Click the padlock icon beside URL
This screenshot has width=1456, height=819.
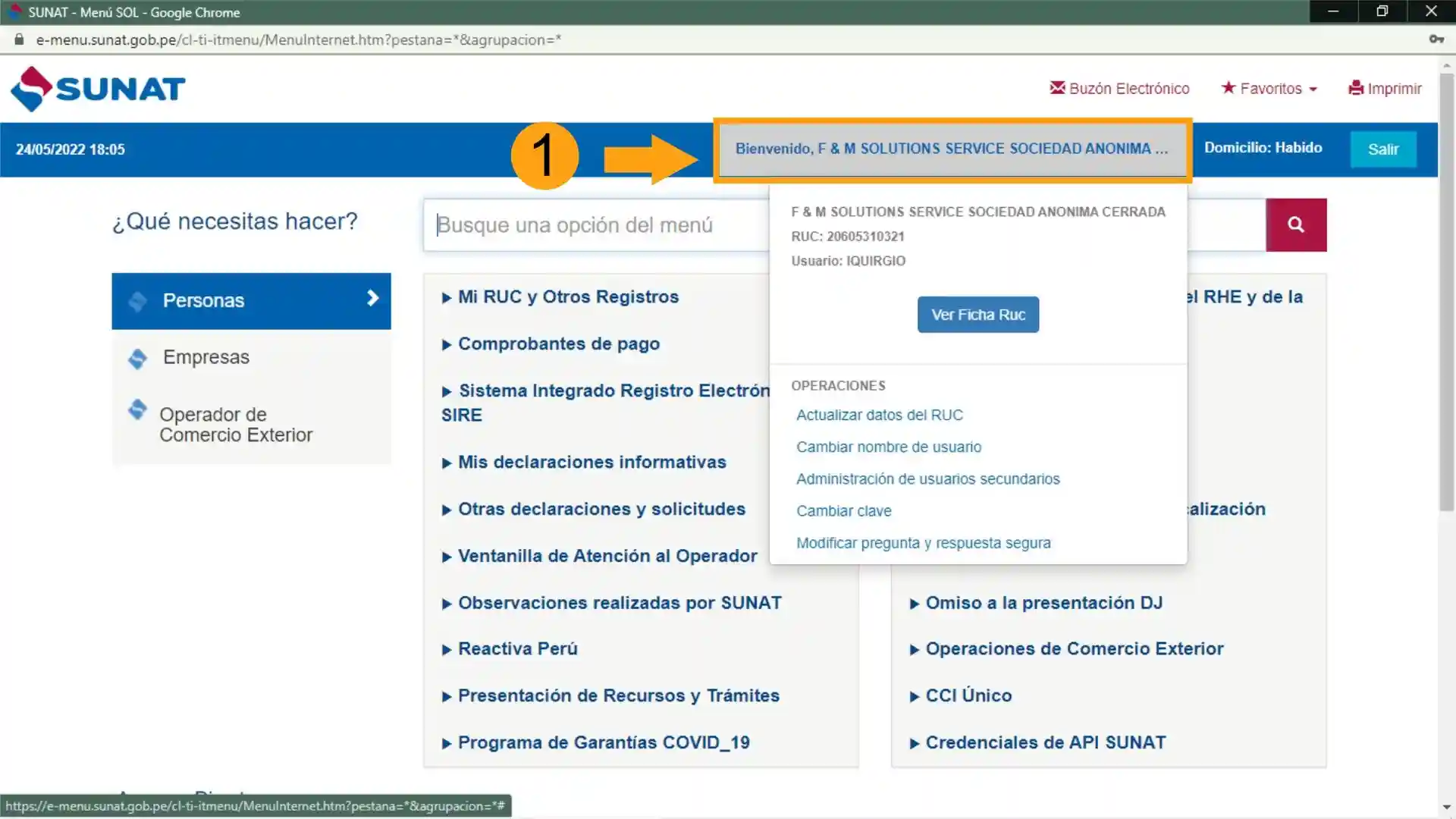pyautogui.click(x=19, y=39)
